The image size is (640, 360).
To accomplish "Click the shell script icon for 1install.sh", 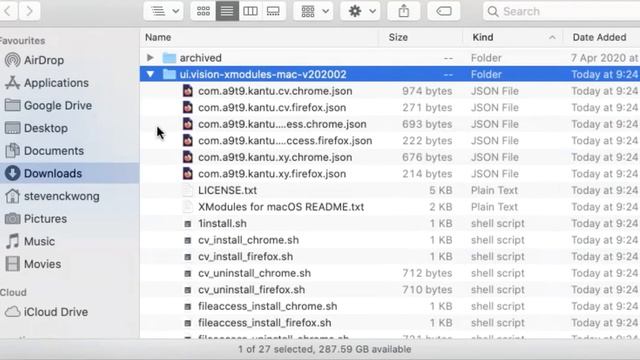I will [x=188, y=224].
